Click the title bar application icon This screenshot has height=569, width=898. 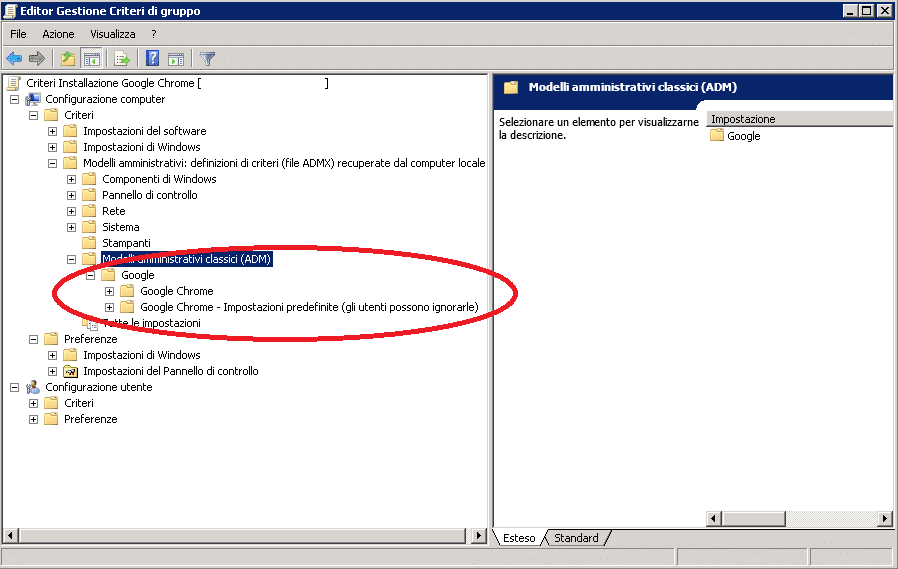coord(10,11)
